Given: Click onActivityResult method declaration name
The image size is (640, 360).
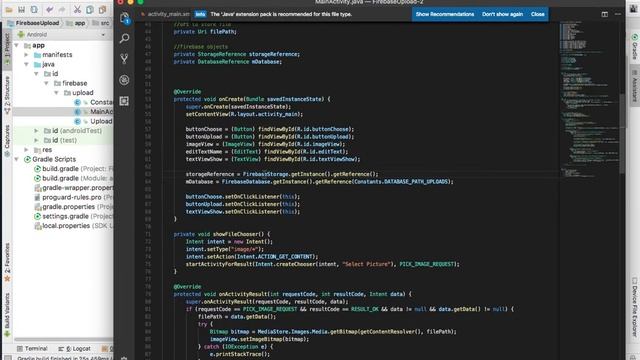Looking at the screenshot, I should [x=243, y=294].
